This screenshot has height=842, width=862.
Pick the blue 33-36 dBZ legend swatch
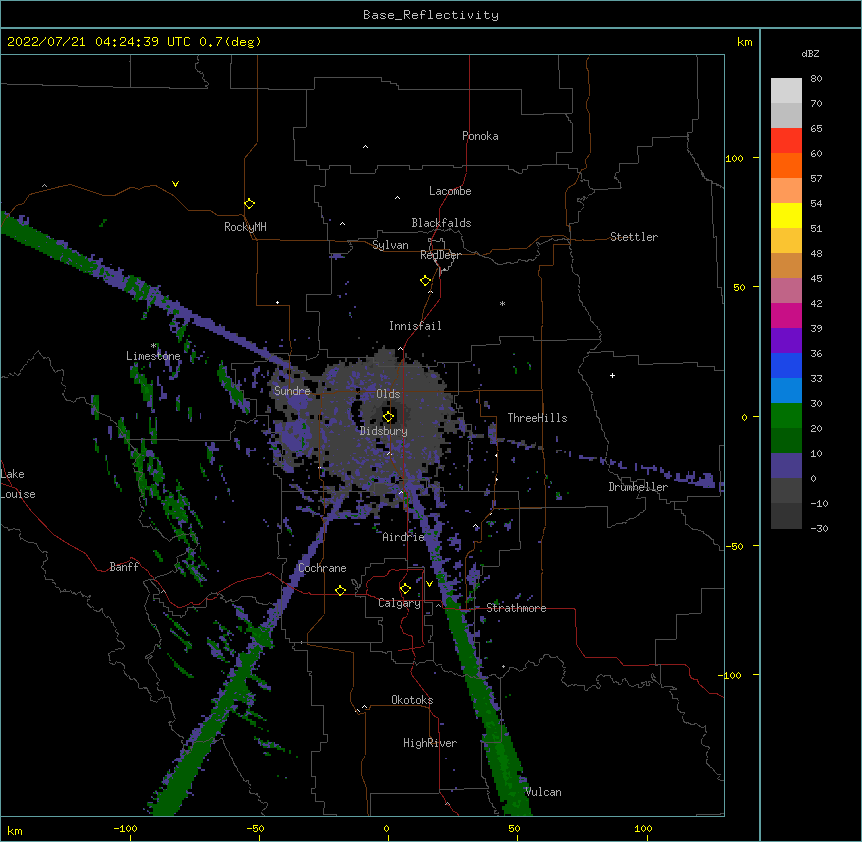786,366
